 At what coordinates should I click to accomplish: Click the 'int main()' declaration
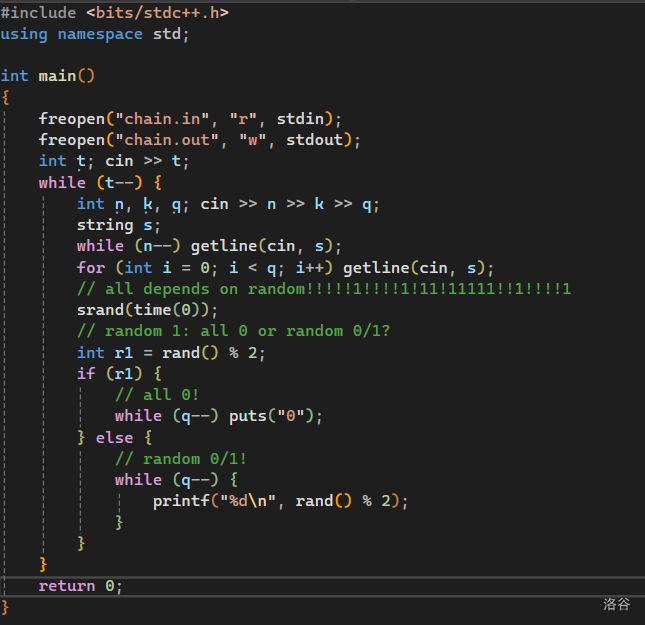tap(47, 76)
